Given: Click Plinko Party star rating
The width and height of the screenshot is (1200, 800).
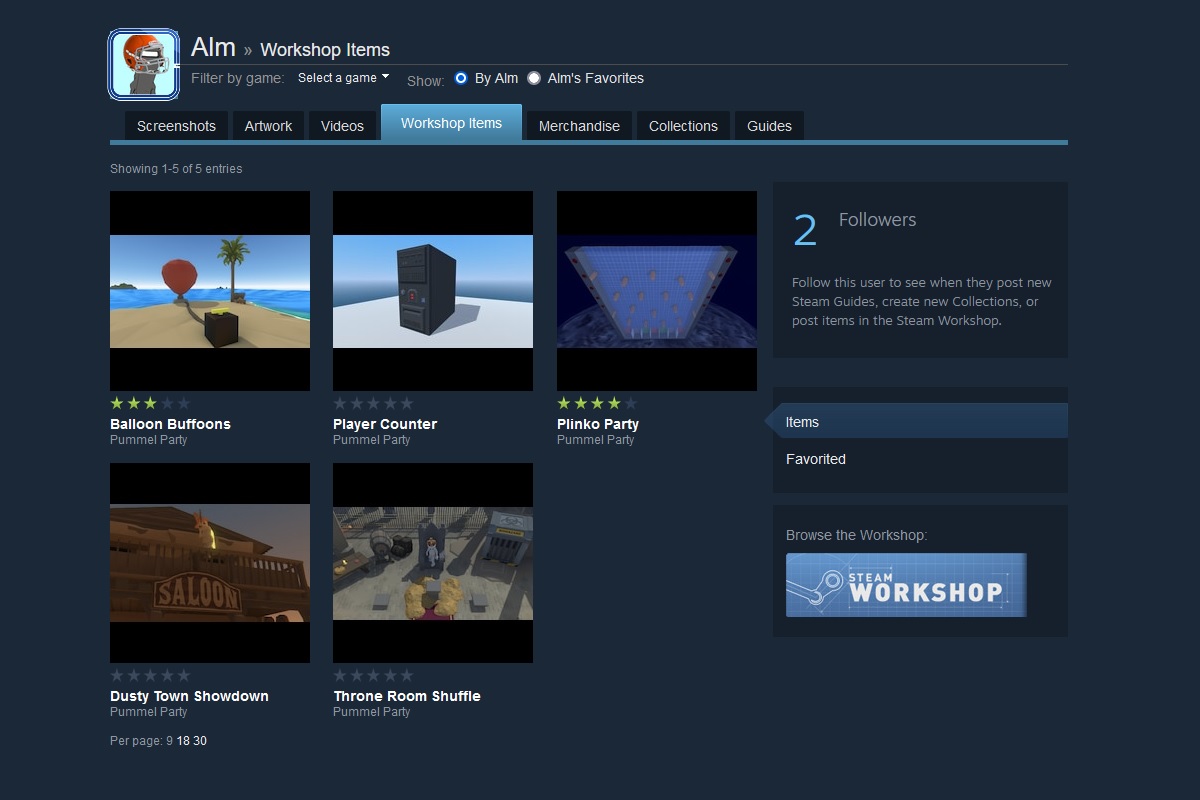Looking at the screenshot, I should click(597, 404).
